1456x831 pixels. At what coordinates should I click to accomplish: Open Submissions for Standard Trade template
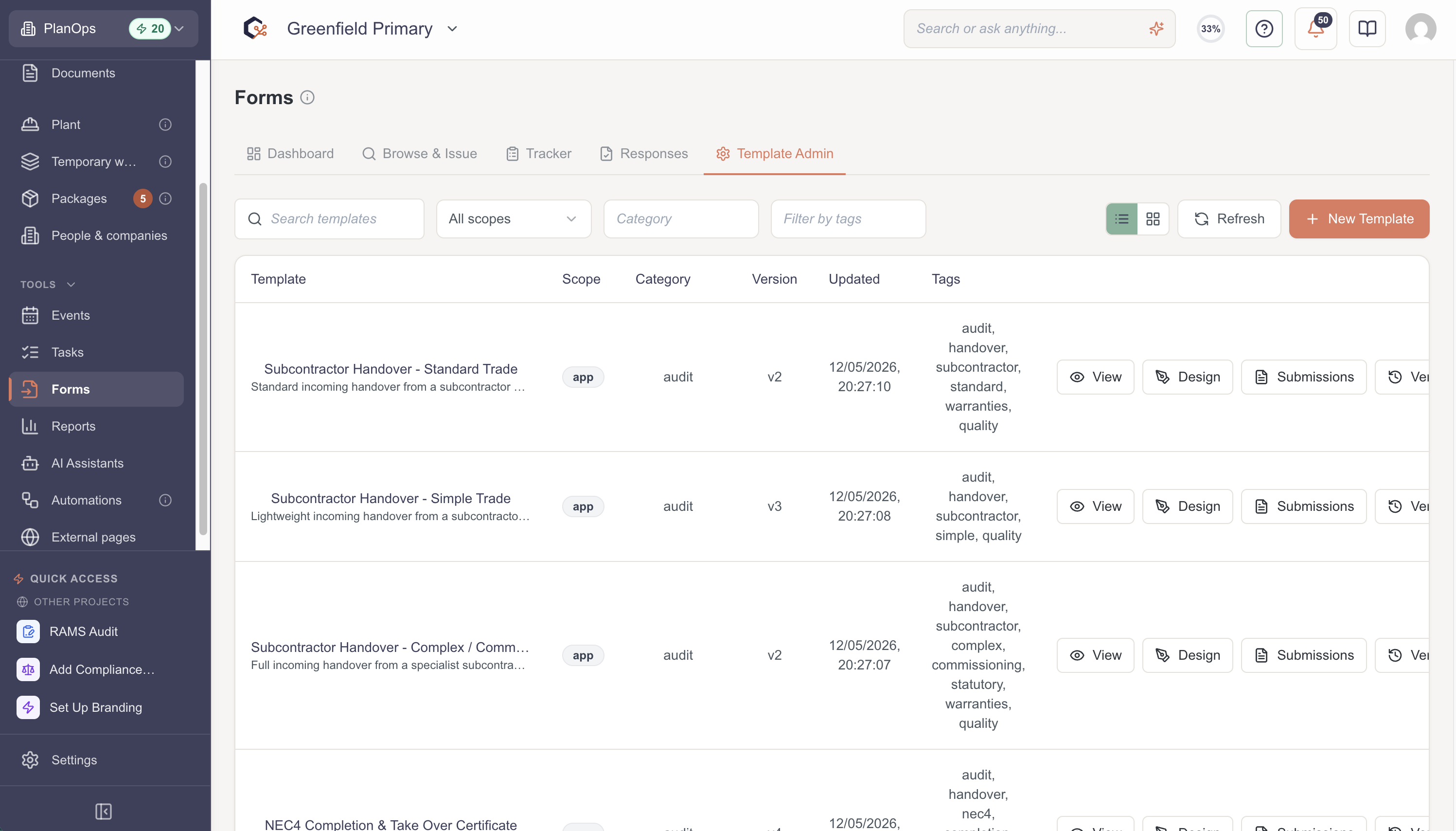pyautogui.click(x=1304, y=377)
